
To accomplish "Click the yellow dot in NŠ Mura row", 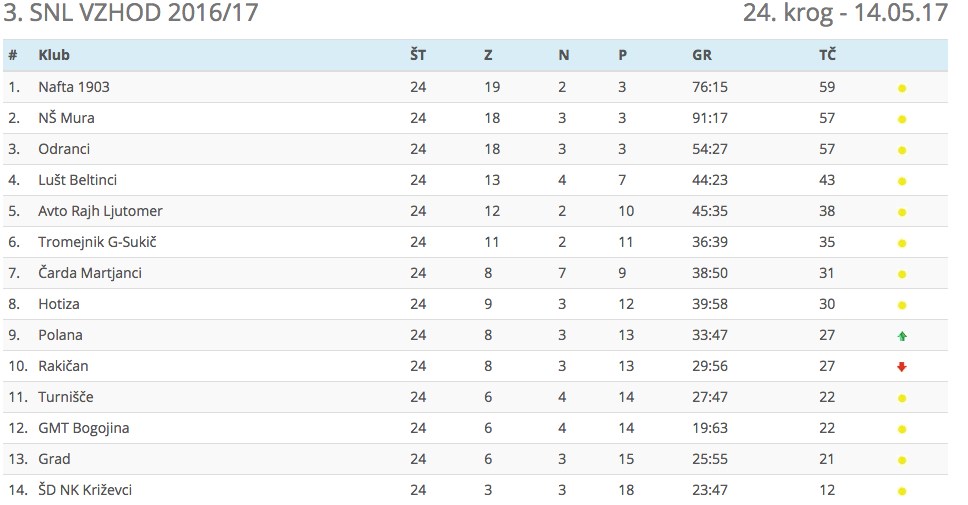I will click(902, 119).
